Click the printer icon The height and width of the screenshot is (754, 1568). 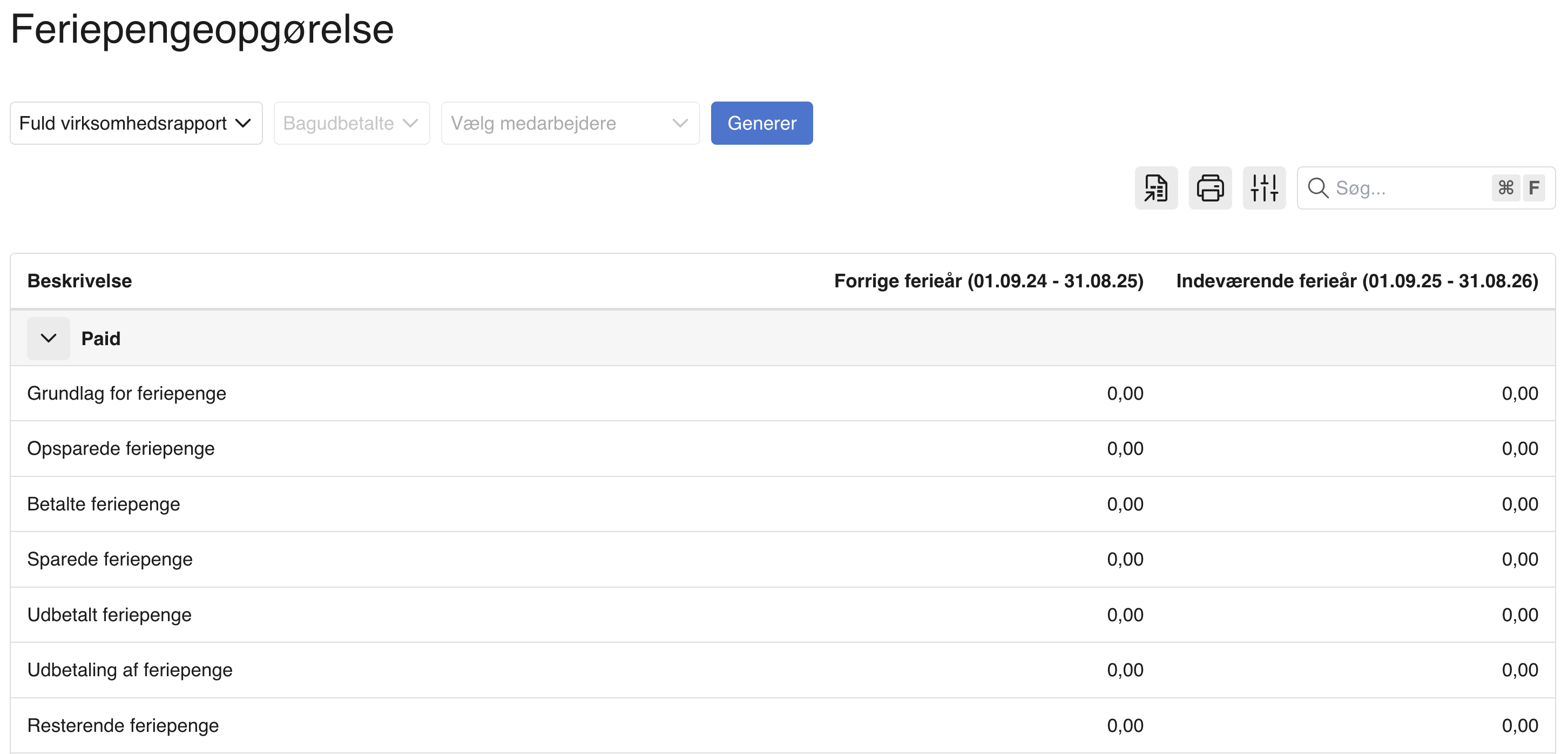(x=1209, y=187)
